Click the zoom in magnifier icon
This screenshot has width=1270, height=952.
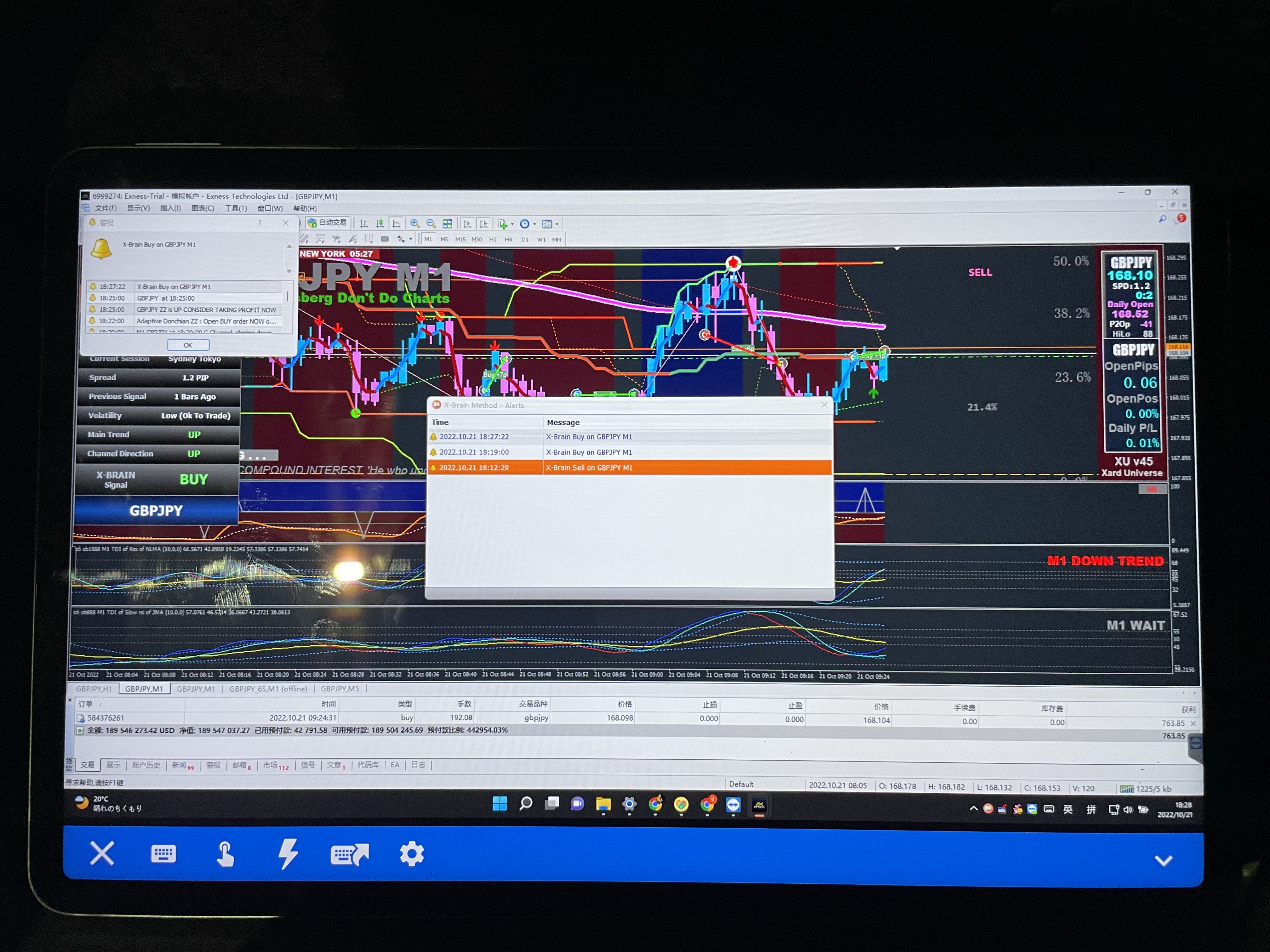415,224
